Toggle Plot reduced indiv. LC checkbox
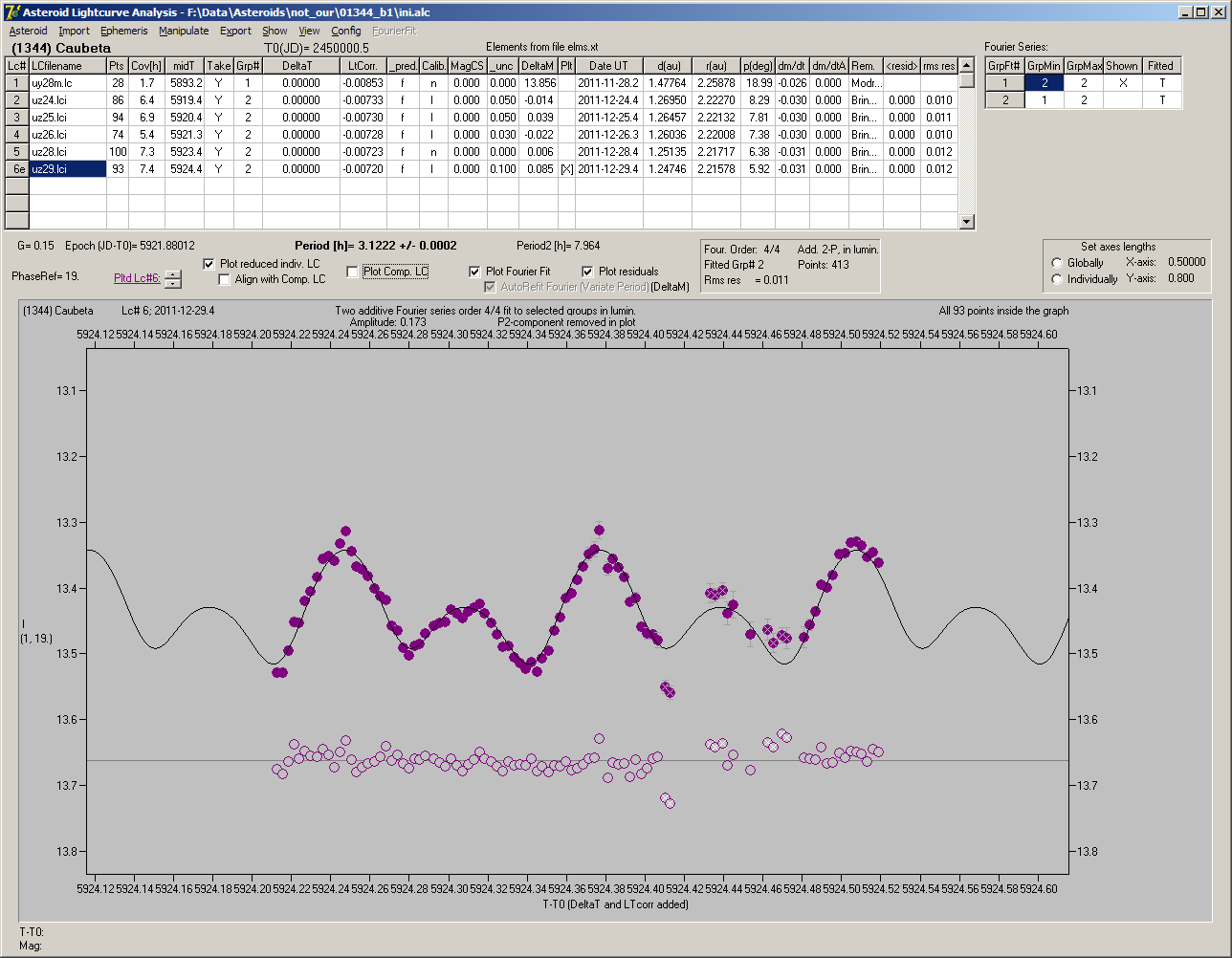Viewport: 1232px width, 958px height. (209, 263)
